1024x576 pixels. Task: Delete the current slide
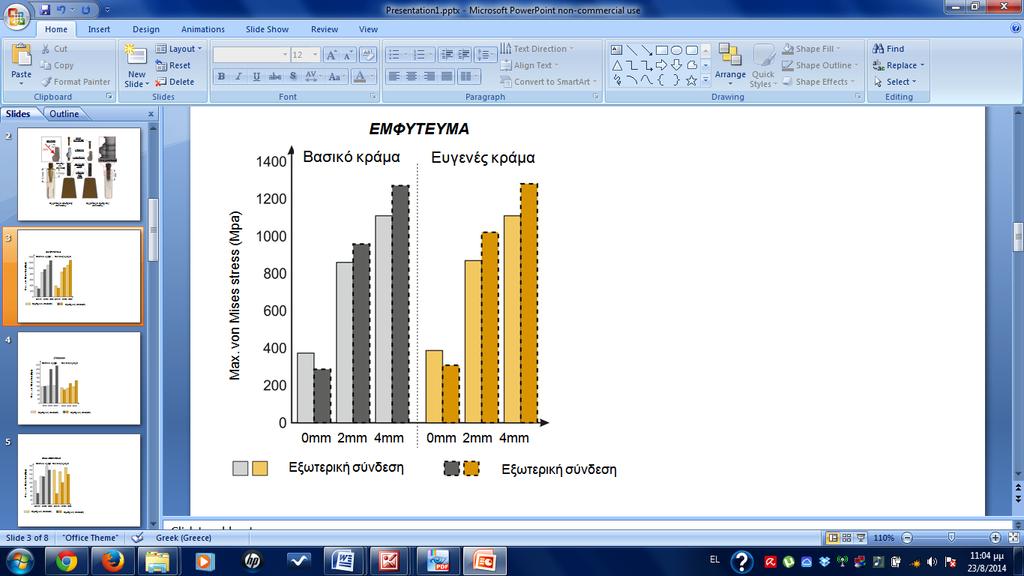(x=174, y=82)
